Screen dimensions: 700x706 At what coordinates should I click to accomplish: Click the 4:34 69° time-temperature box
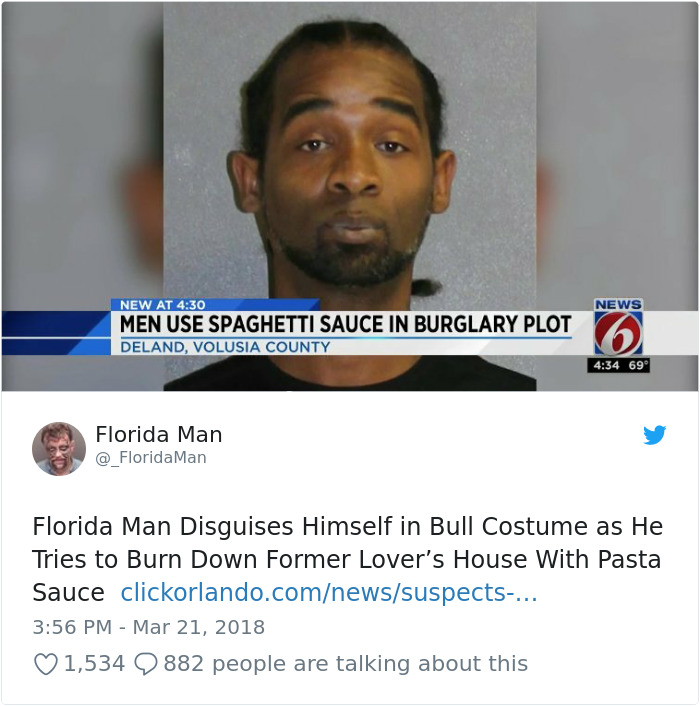[619, 365]
